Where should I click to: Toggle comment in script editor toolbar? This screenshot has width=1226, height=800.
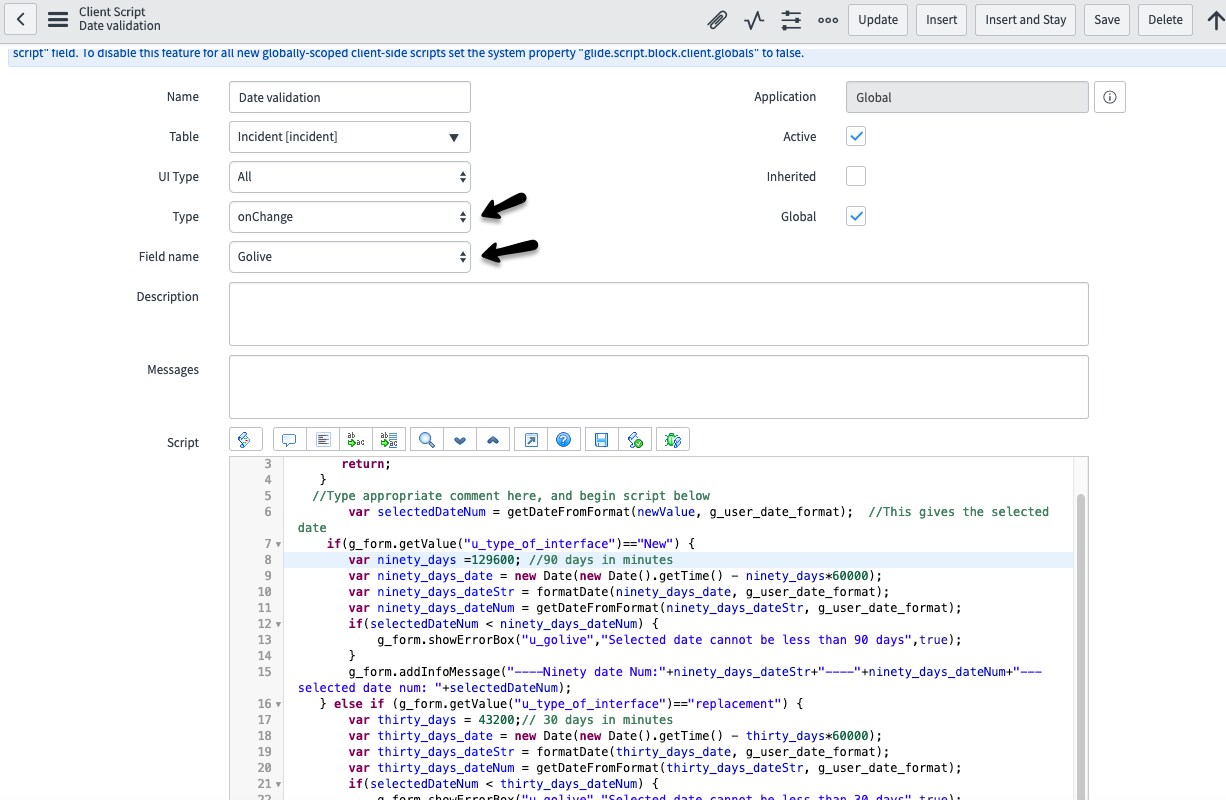pyautogui.click(x=289, y=440)
